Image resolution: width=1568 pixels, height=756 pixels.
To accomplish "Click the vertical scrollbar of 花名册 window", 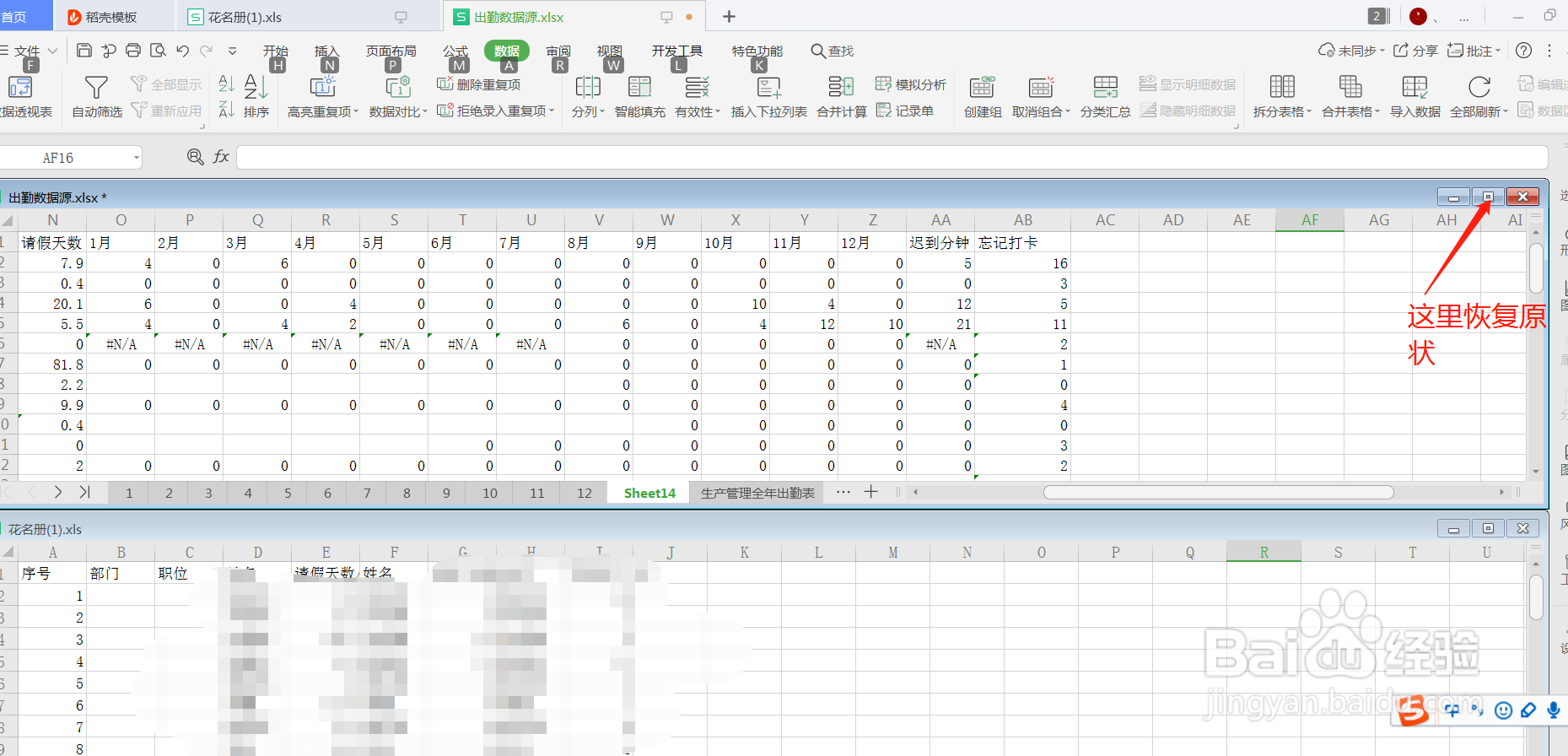I will pyautogui.click(x=1536, y=597).
